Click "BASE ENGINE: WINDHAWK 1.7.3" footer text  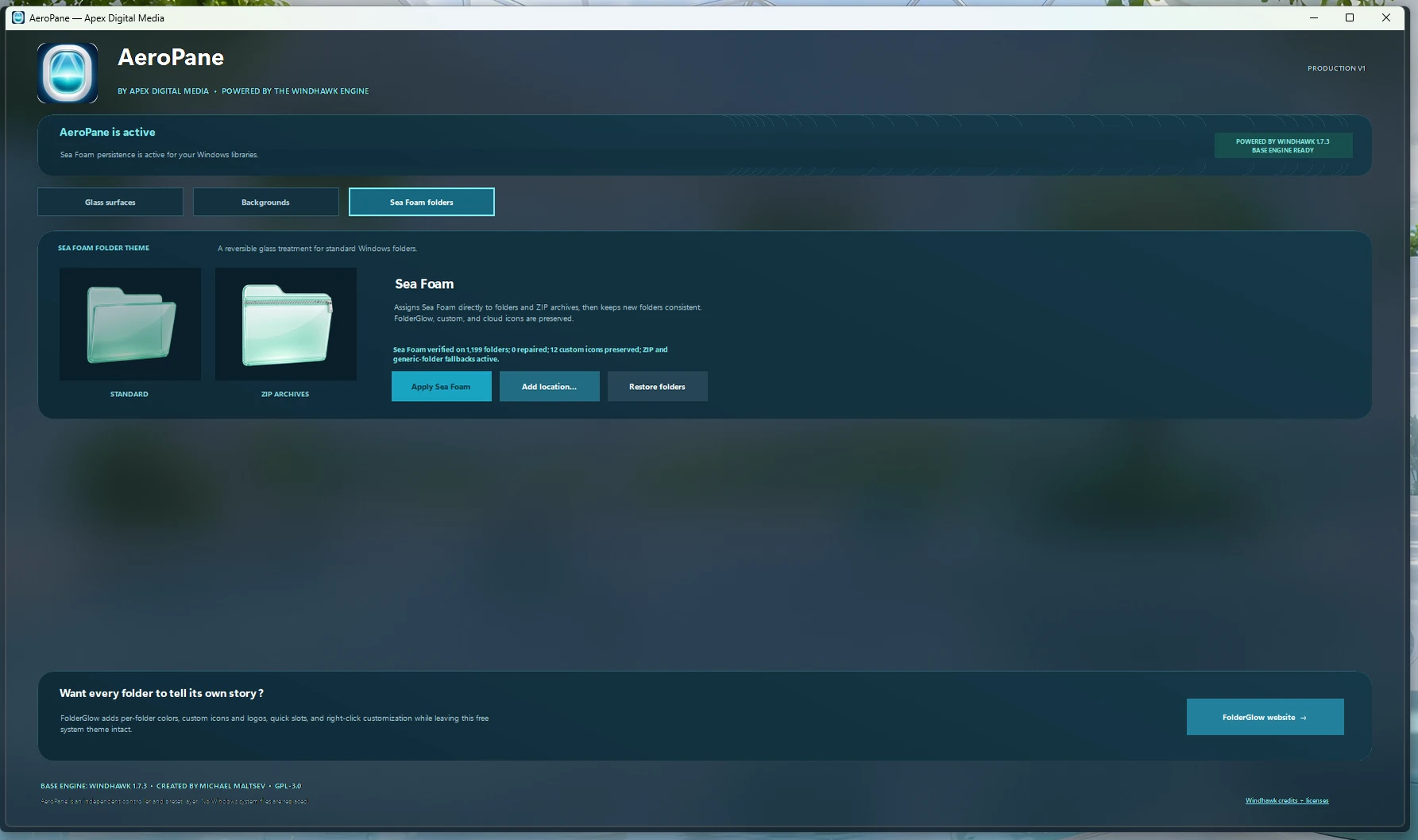pos(94,786)
